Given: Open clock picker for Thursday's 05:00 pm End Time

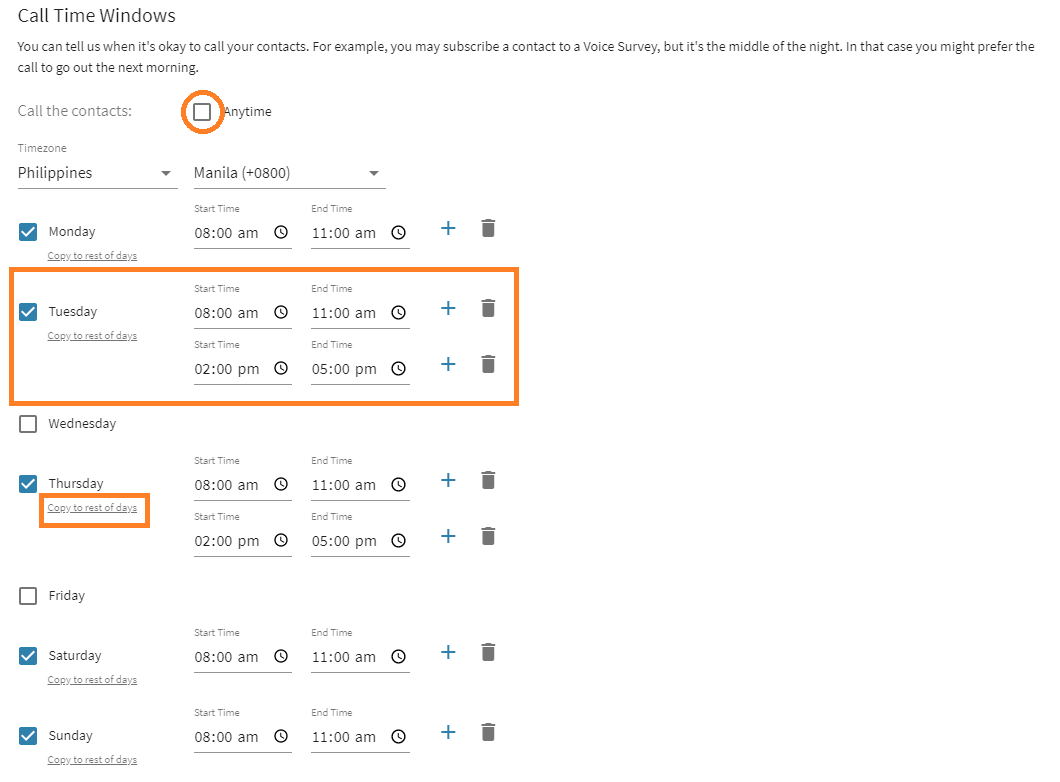Looking at the screenshot, I should (x=398, y=541).
